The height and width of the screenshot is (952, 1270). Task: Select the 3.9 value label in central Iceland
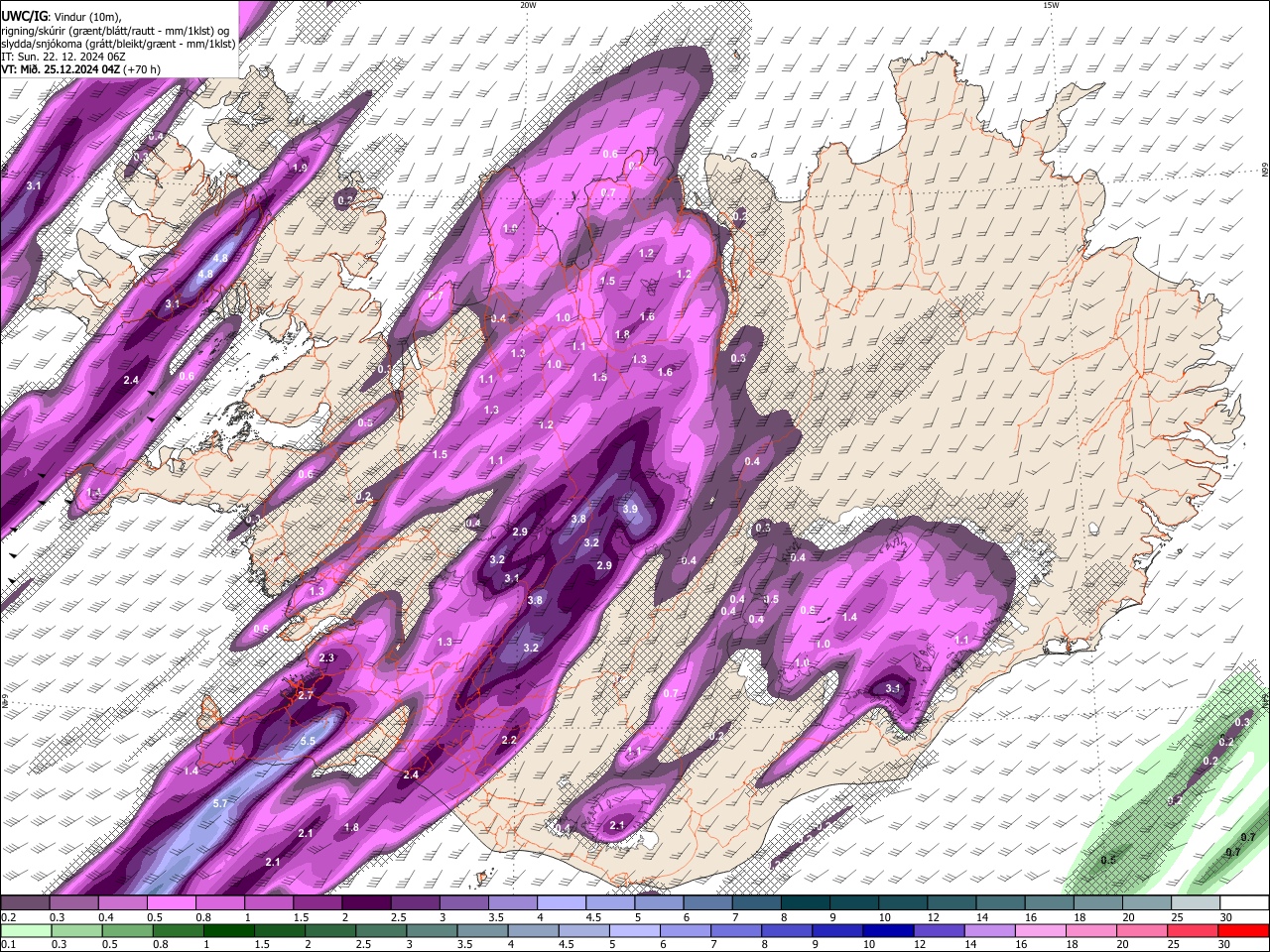[x=630, y=509]
